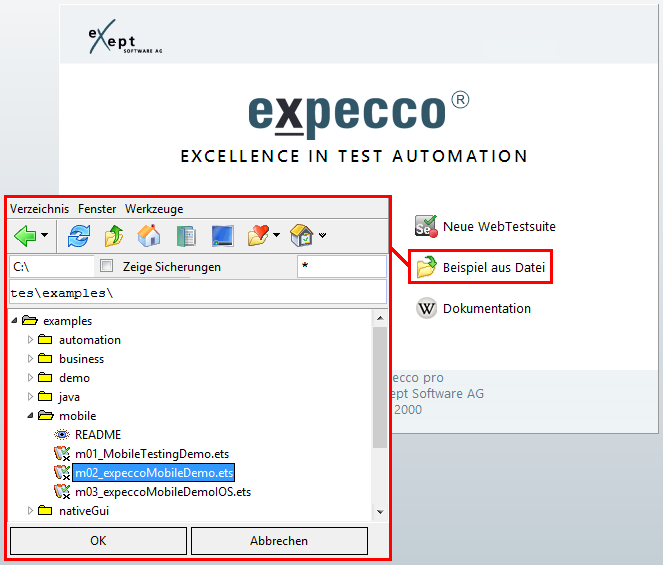The image size is (663, 565).
Task: Open the Dokumentation wiki icon
Action: (427, 308)
